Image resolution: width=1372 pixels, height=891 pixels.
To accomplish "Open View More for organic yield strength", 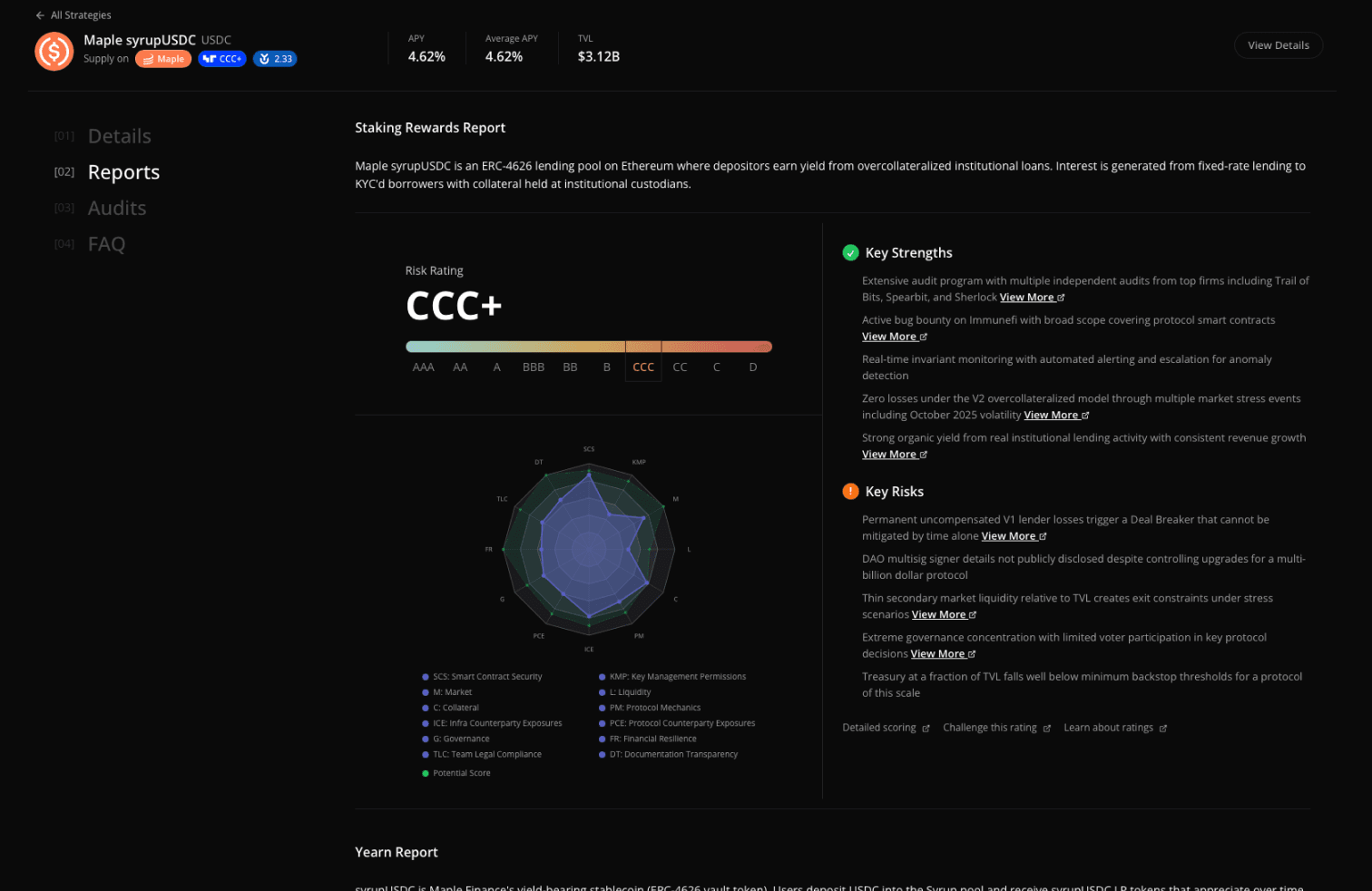I will click(894, 455).
